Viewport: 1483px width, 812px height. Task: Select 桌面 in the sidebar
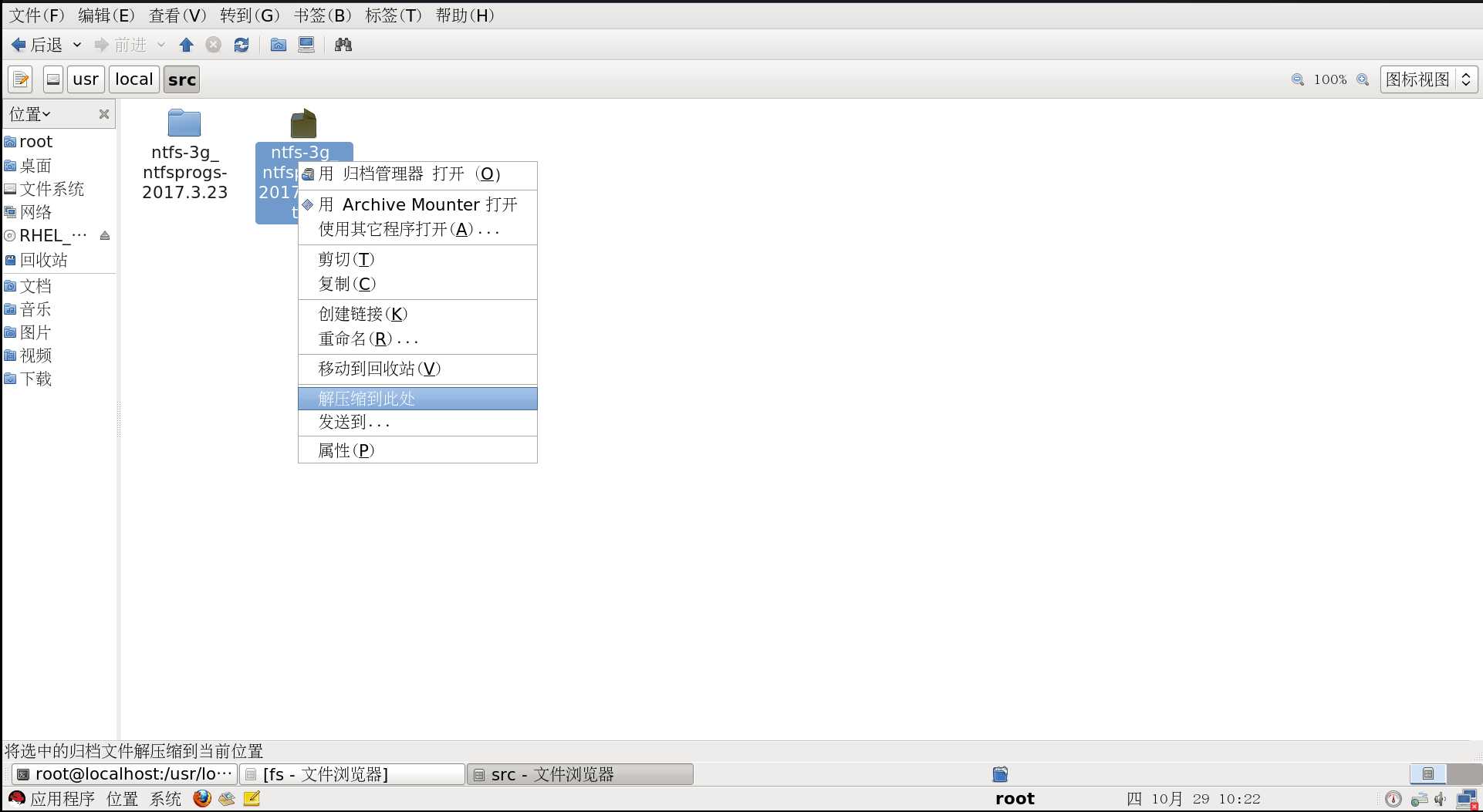tap(59, 166)
